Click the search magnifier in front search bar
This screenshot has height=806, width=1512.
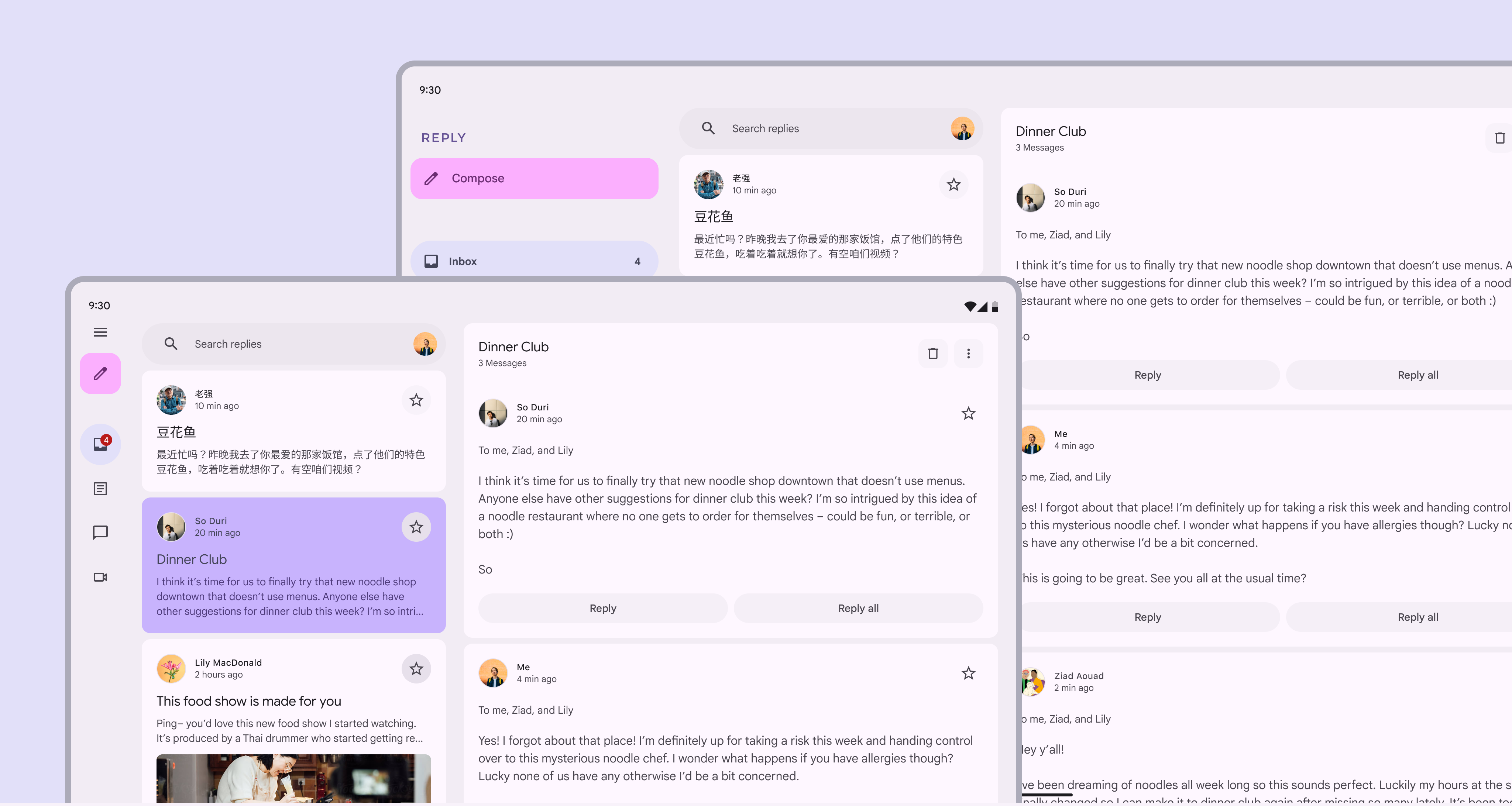171,344
